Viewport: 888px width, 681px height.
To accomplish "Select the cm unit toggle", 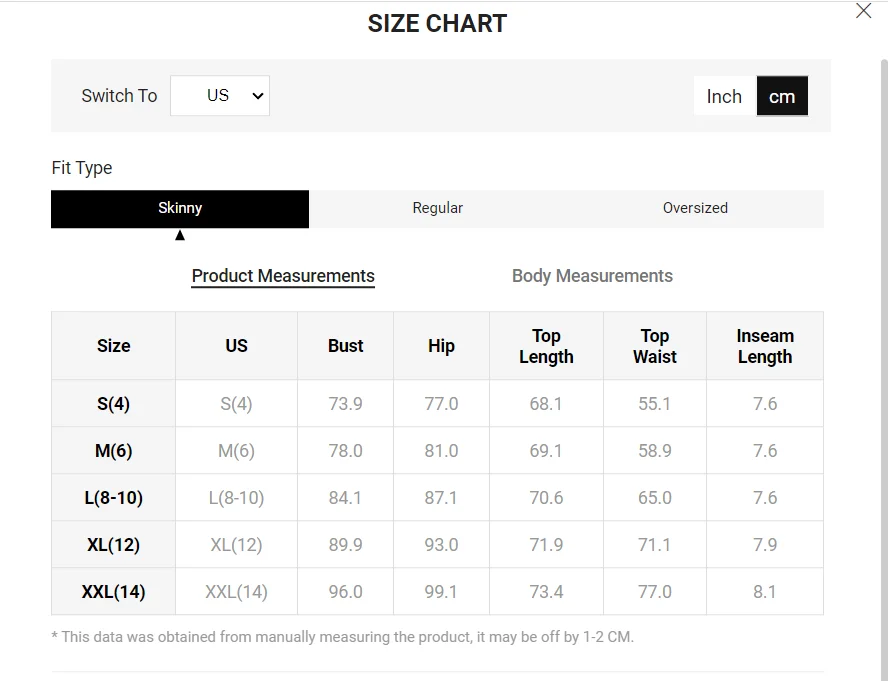I will [782, 96].
